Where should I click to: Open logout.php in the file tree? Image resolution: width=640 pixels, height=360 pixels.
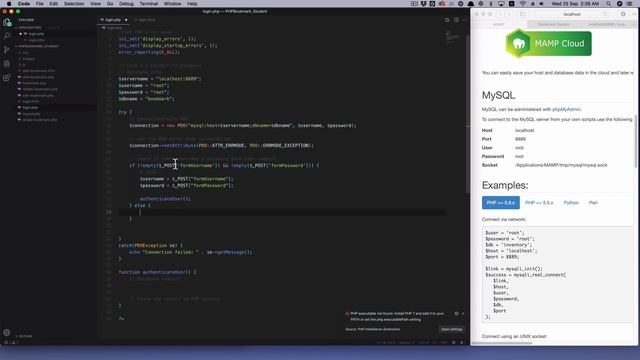pos(31,114)
